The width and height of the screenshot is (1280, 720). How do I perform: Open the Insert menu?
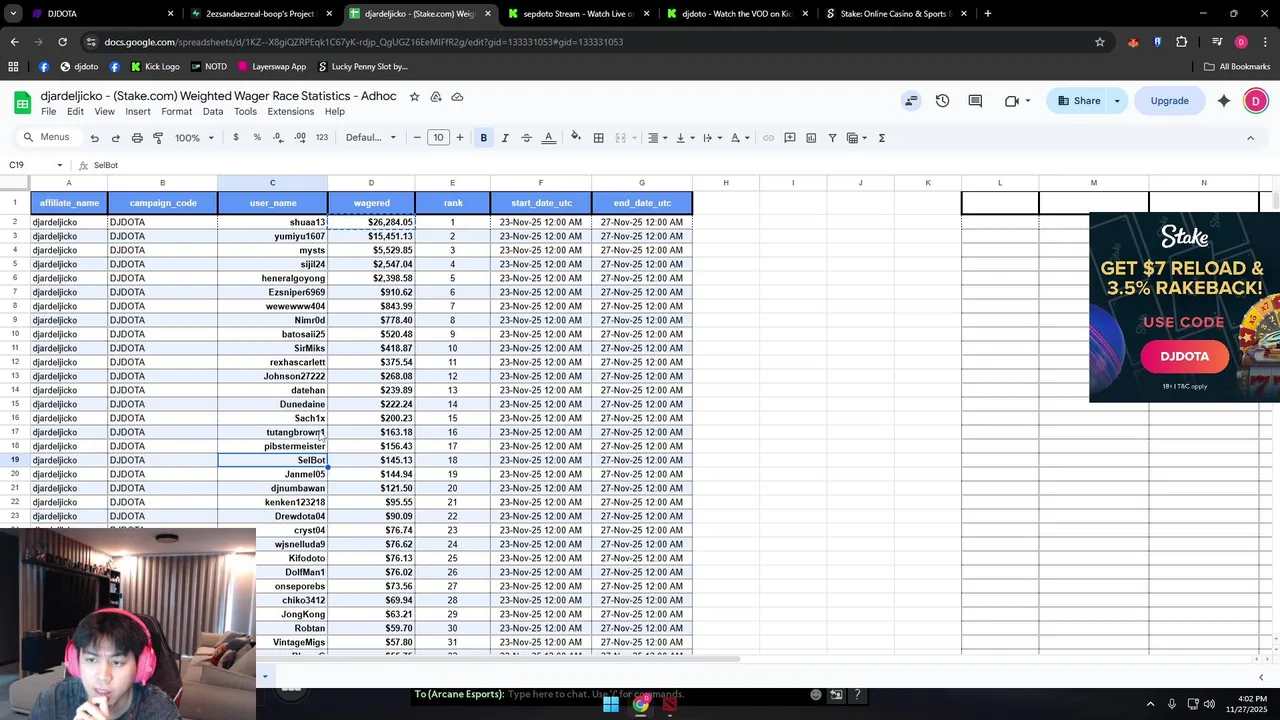point(138,112)
